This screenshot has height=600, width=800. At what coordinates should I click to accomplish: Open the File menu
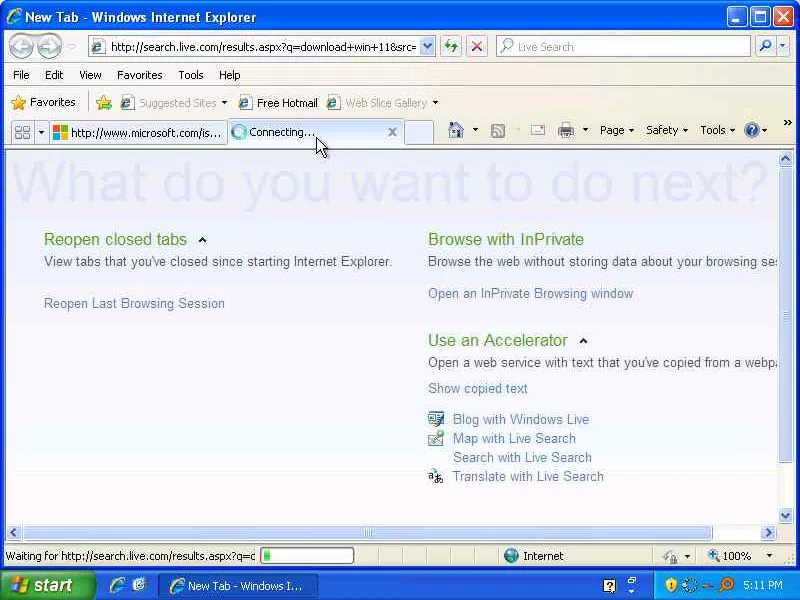click(x=21, y=75)
